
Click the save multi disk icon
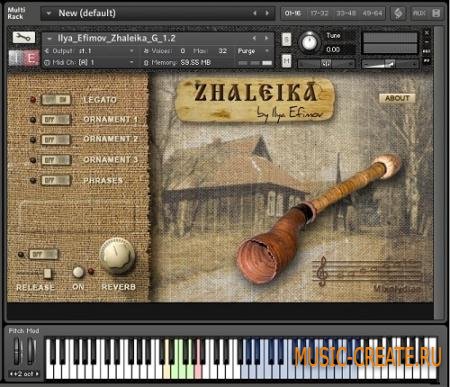(x=436, y=13)
